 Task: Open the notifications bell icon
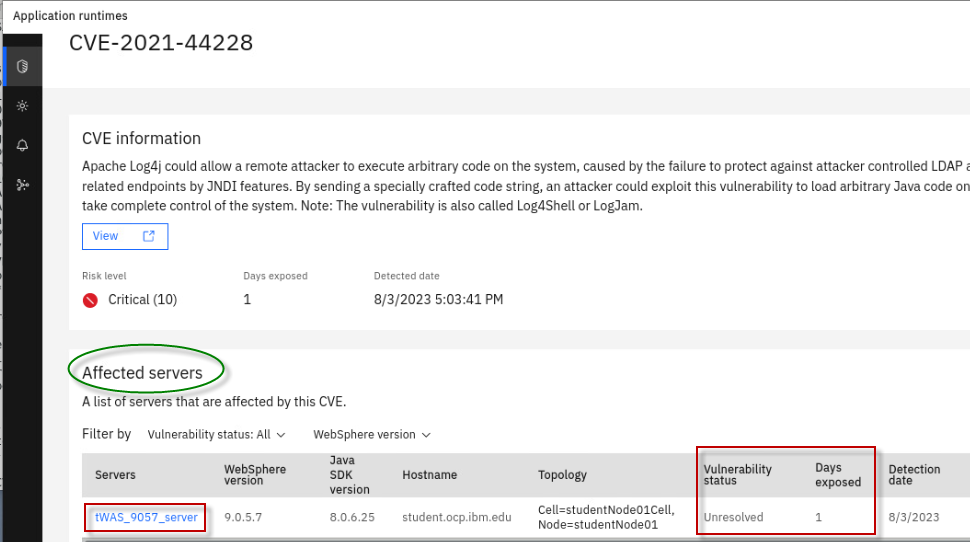pos(22,145)
